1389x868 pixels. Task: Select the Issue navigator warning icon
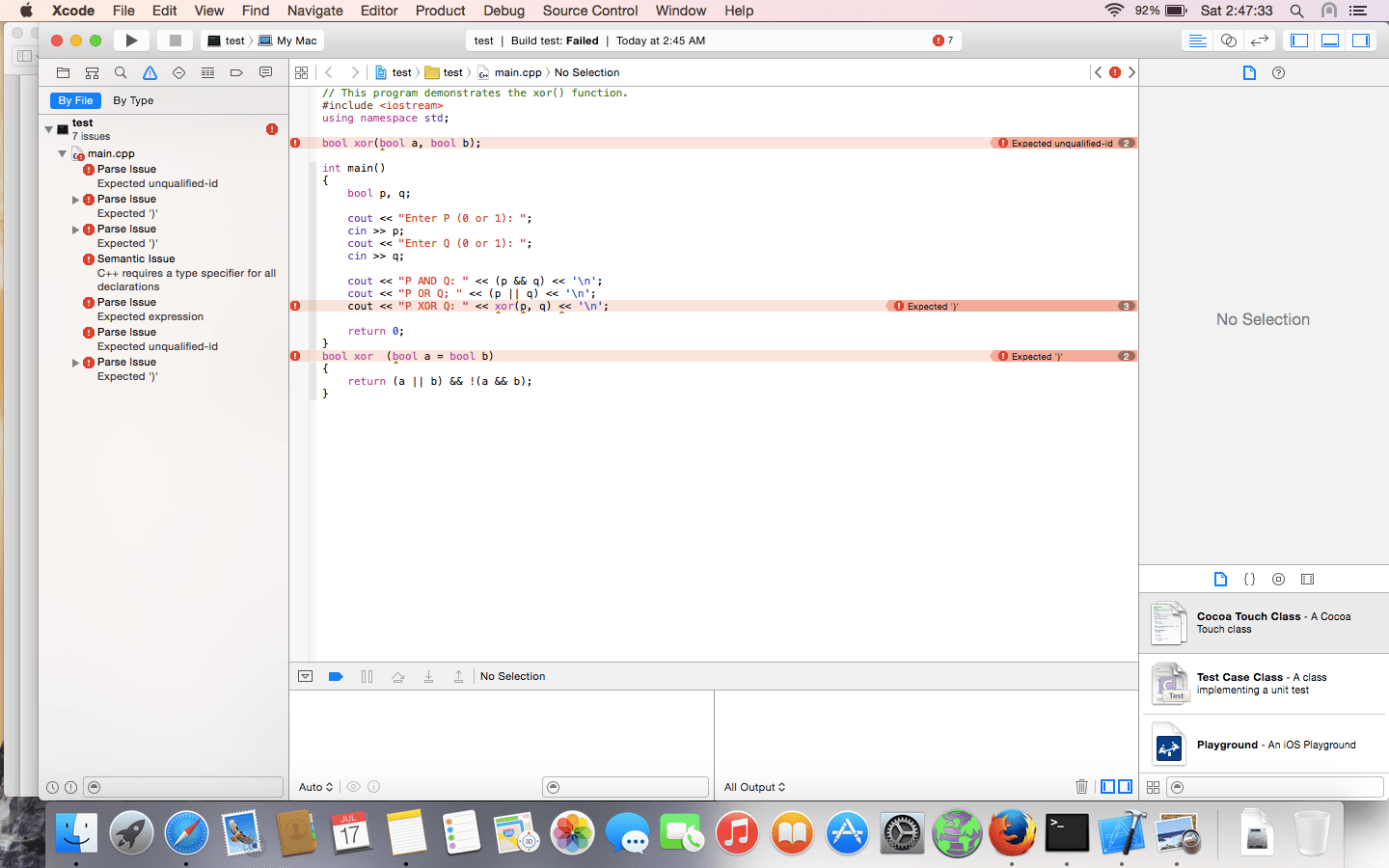point(150,72)
